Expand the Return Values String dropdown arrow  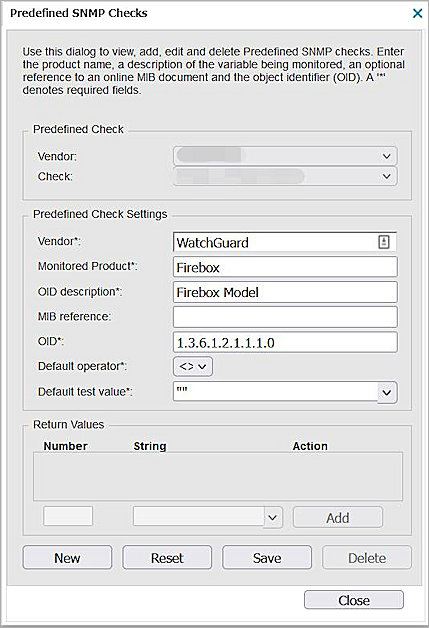pos(273,517)
